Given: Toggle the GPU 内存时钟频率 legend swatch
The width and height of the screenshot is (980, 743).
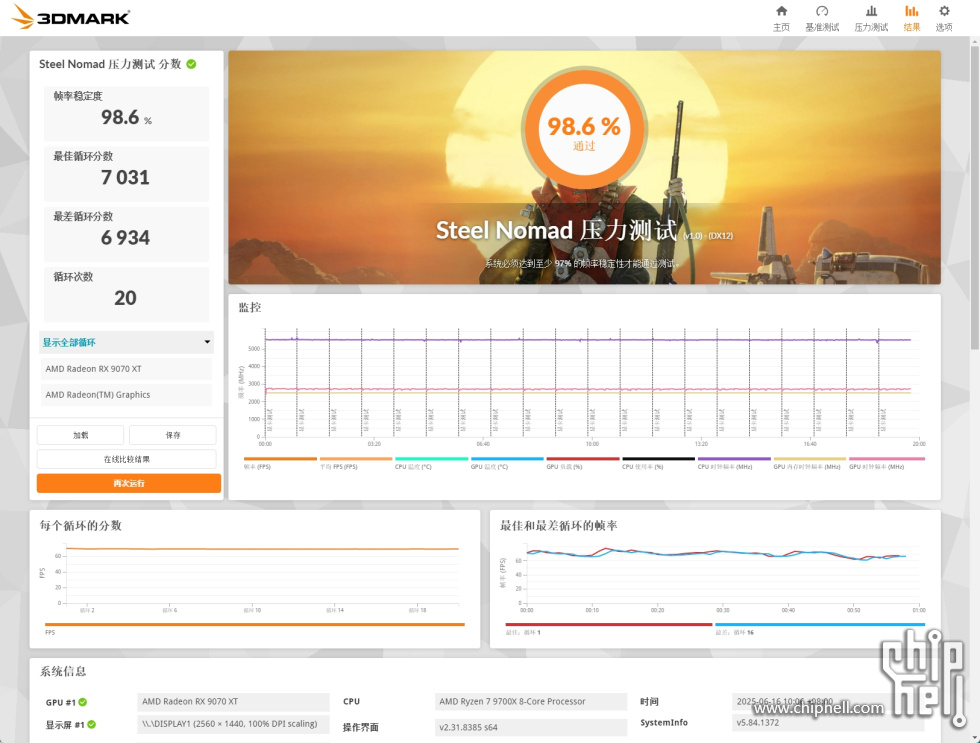Looking at the screenshot, I should coord(809,459).
